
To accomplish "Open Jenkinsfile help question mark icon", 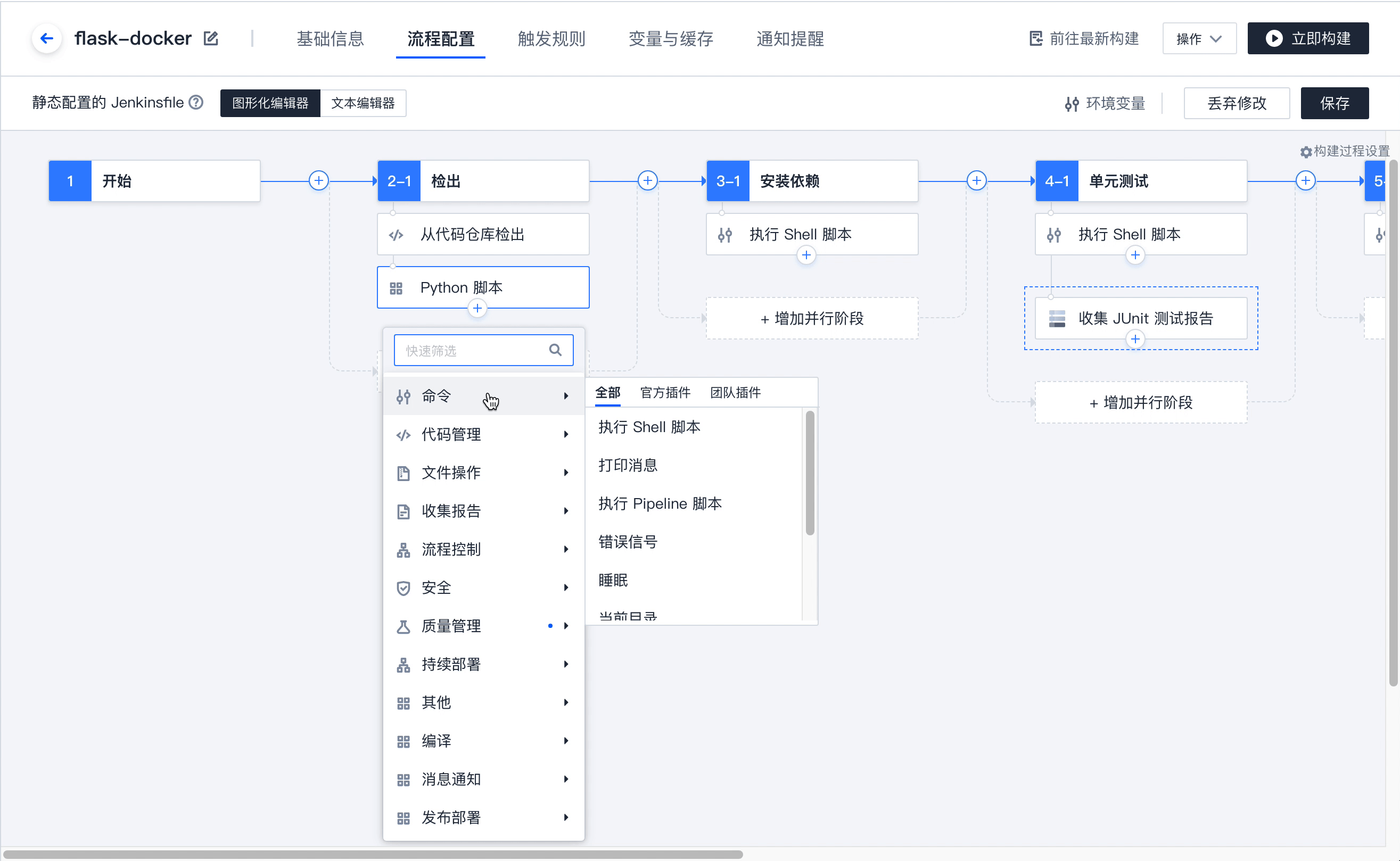I will [196, 103].
